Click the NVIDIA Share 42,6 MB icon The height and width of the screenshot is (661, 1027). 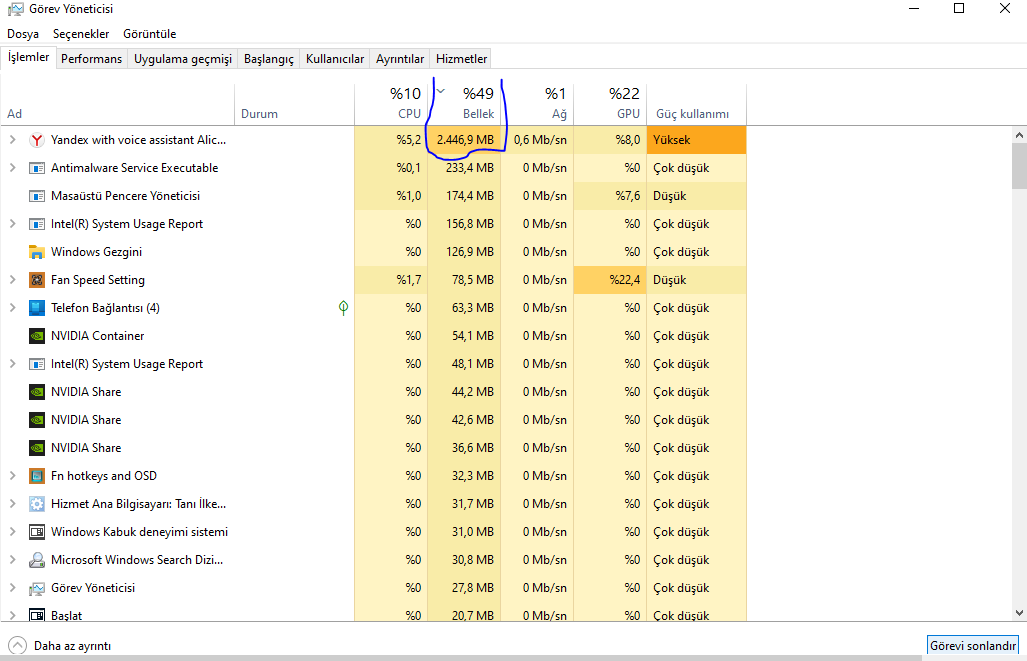tap(37, 420)
